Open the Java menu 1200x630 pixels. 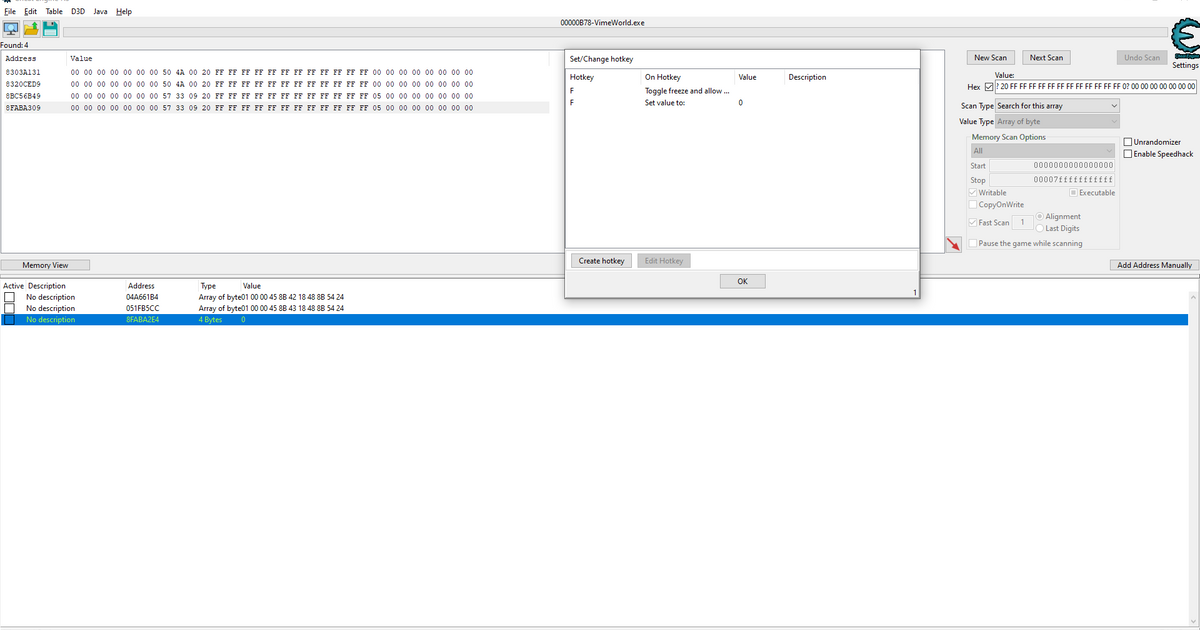click(100, 11)
